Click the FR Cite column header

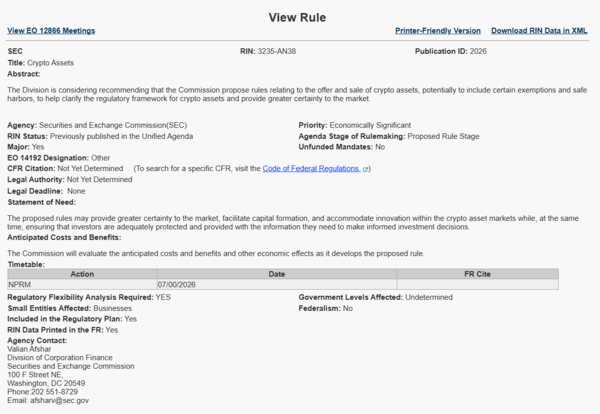(478, 274)
